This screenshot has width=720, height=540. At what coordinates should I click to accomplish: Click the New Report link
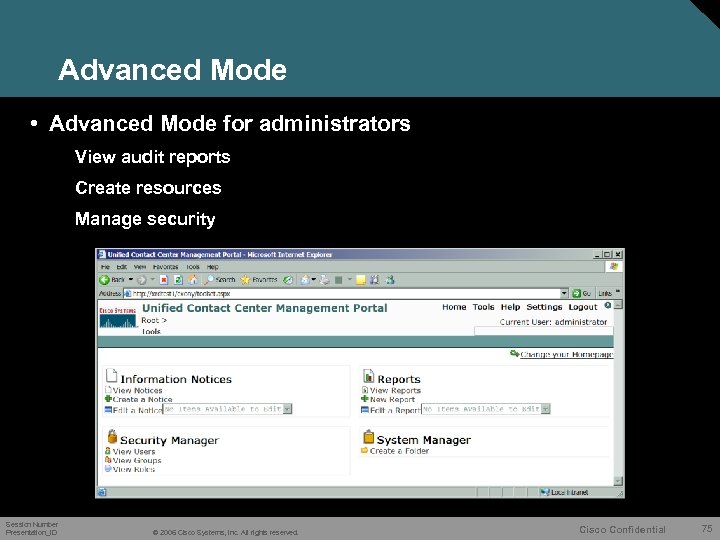tap(392, 399)
